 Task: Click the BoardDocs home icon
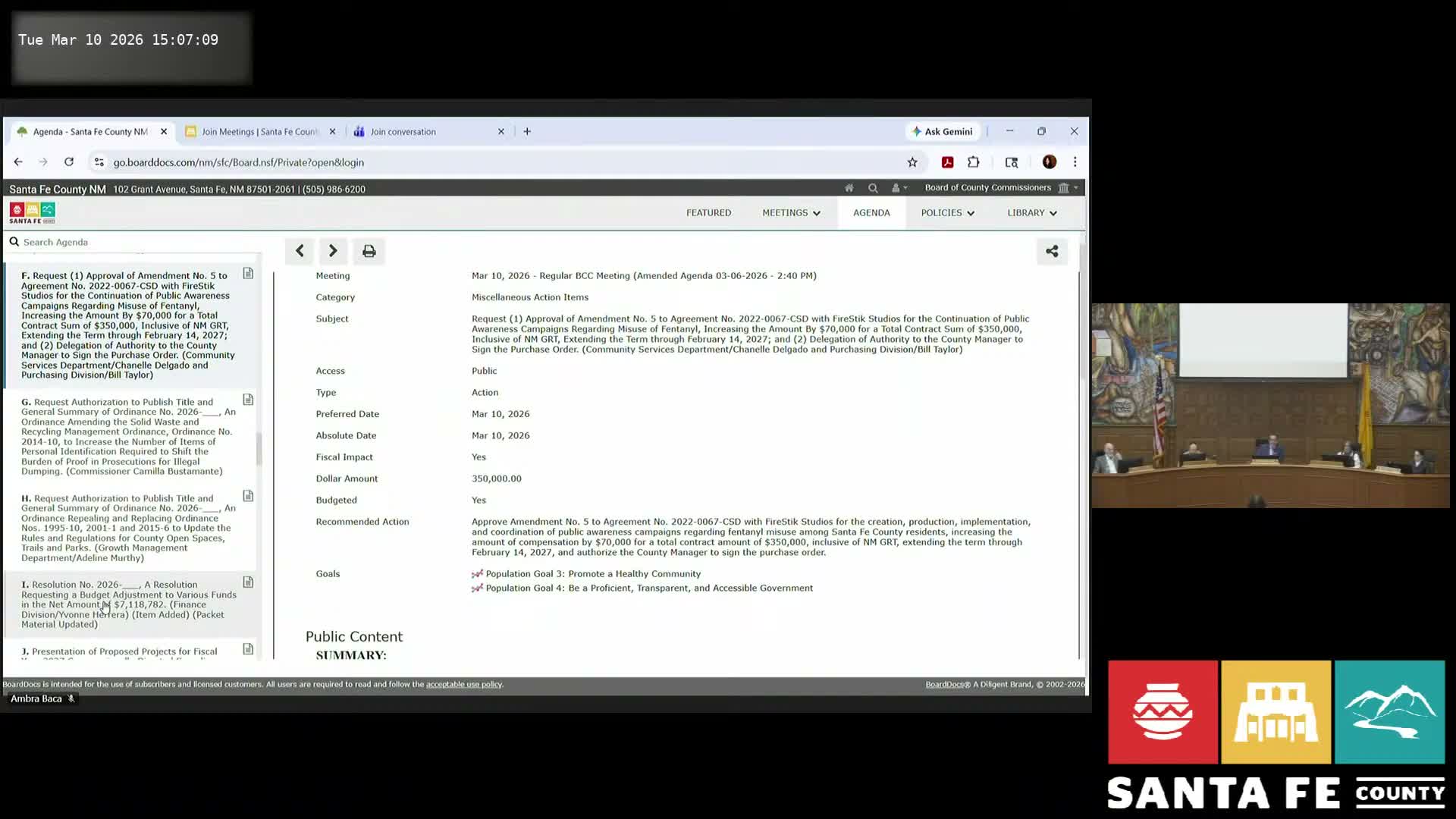[849, 188]
